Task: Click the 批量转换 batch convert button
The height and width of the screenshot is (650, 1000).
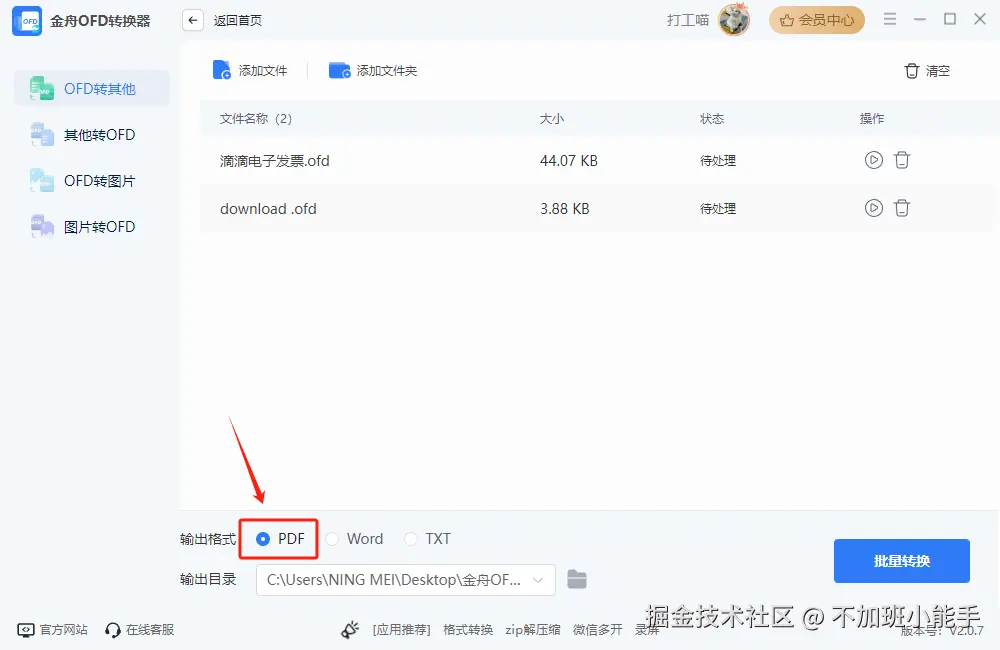Action: pos(902,561)
